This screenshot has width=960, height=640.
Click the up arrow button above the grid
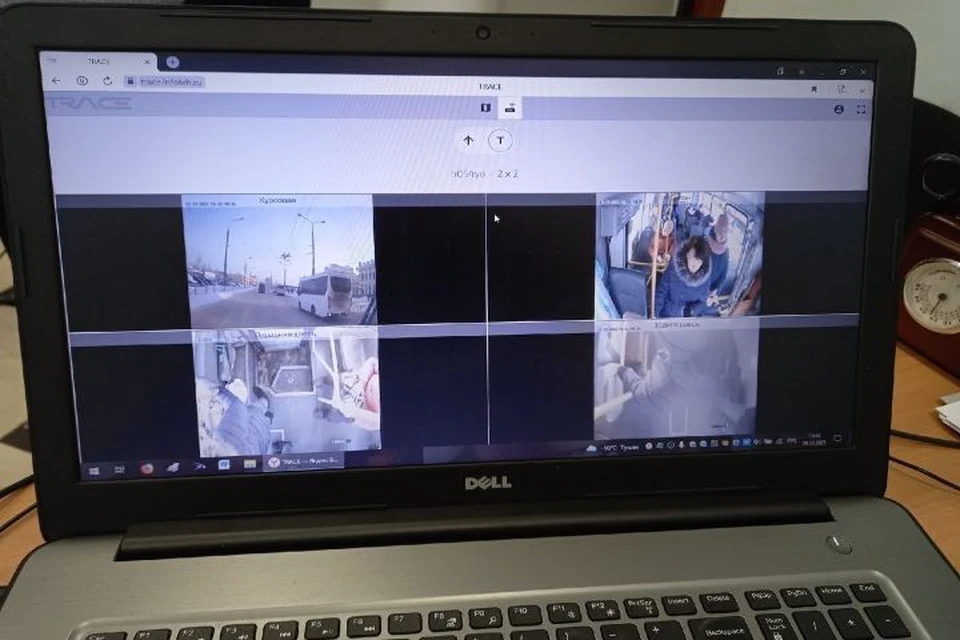[468, 140]
